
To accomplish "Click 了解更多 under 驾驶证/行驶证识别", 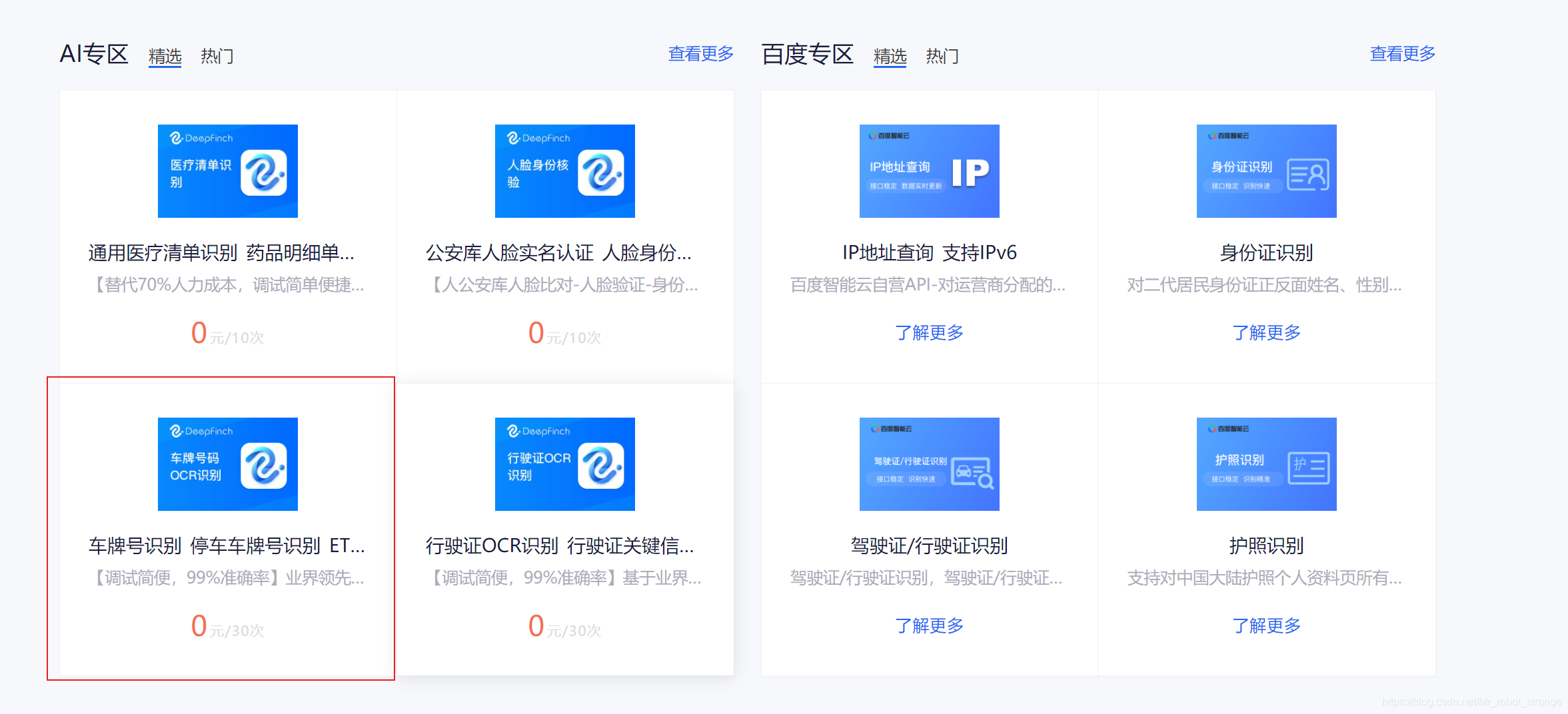I will (929, 625).
